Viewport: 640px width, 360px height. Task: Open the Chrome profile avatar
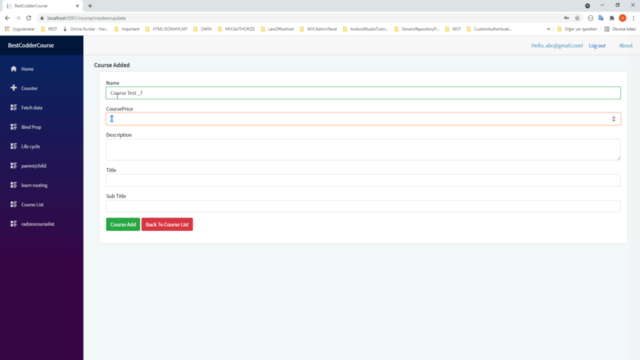pyautogui.click(x=622, y=18)
